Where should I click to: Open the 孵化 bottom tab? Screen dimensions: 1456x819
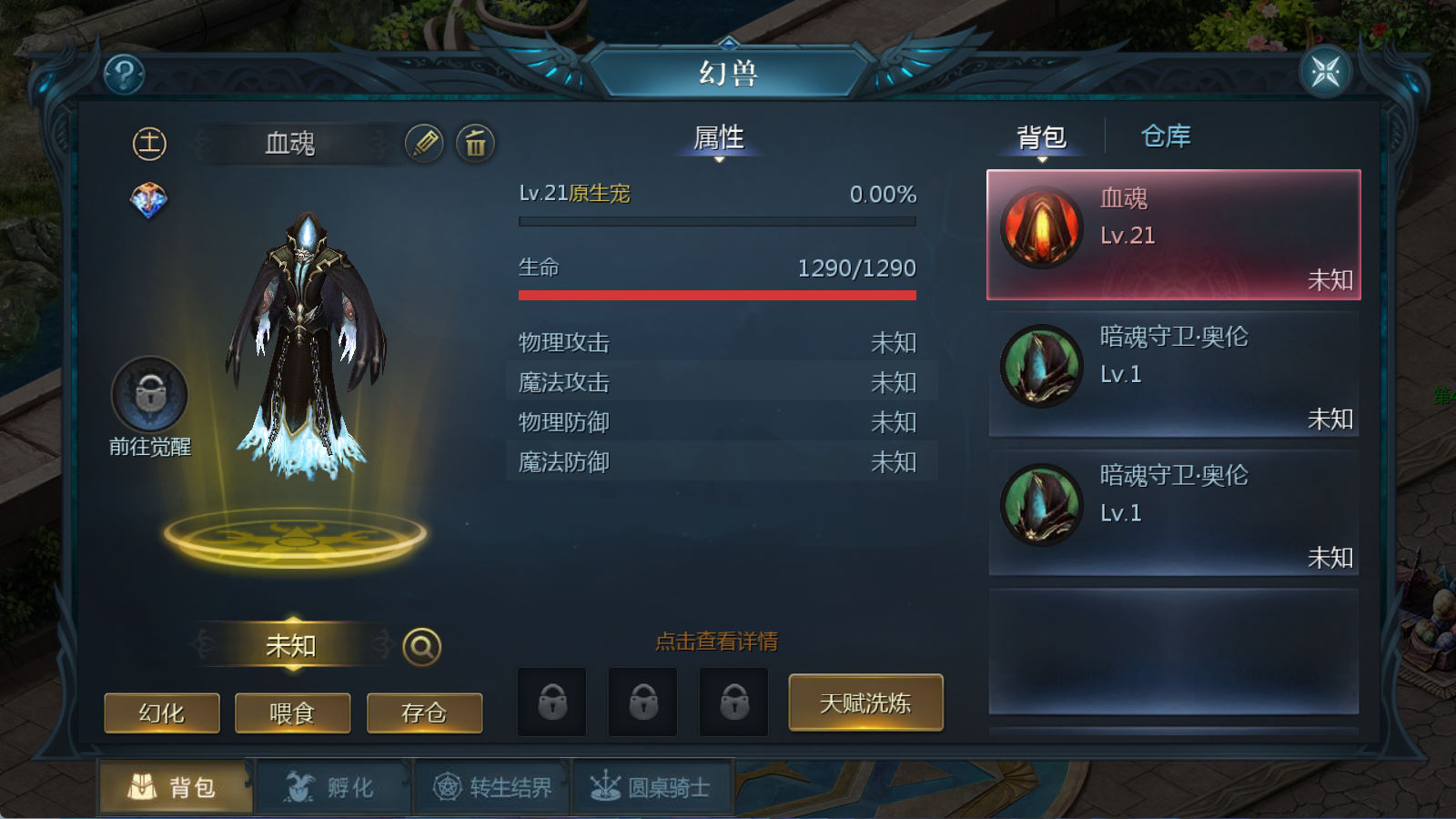coord(333,787)
